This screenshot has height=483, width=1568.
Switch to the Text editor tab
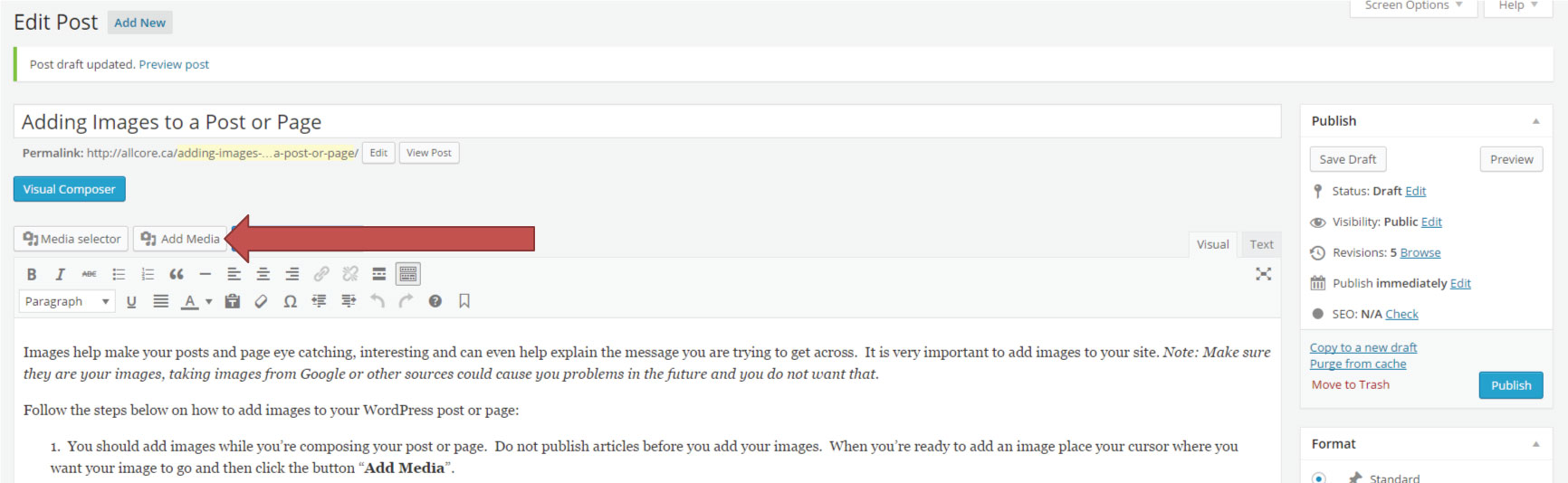(1261, 244)
